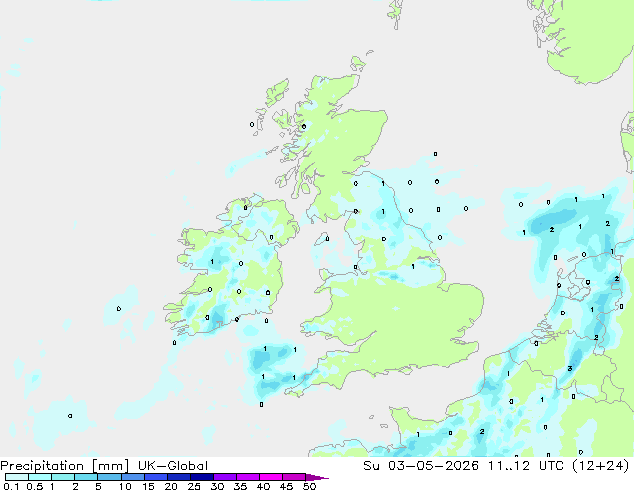Click the 45–50 mm legend swatch

click(294, 477)
